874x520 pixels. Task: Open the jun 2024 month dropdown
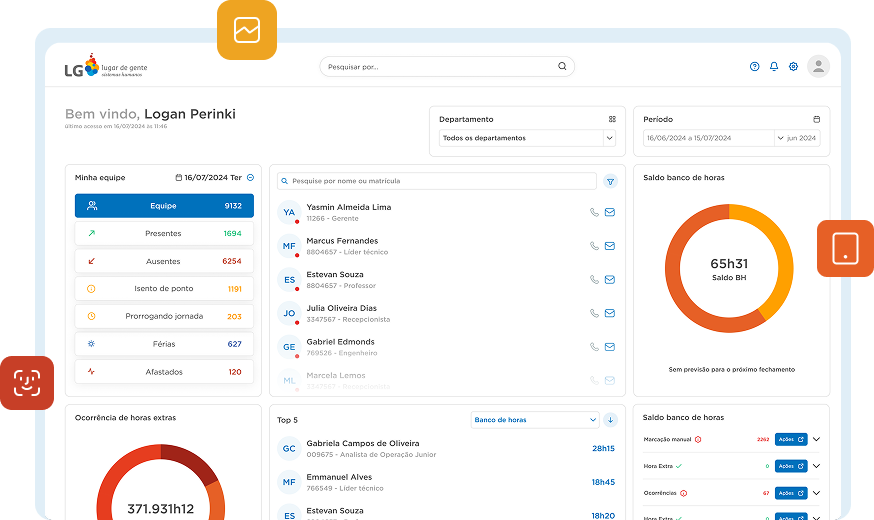click(x=798, y=138)
